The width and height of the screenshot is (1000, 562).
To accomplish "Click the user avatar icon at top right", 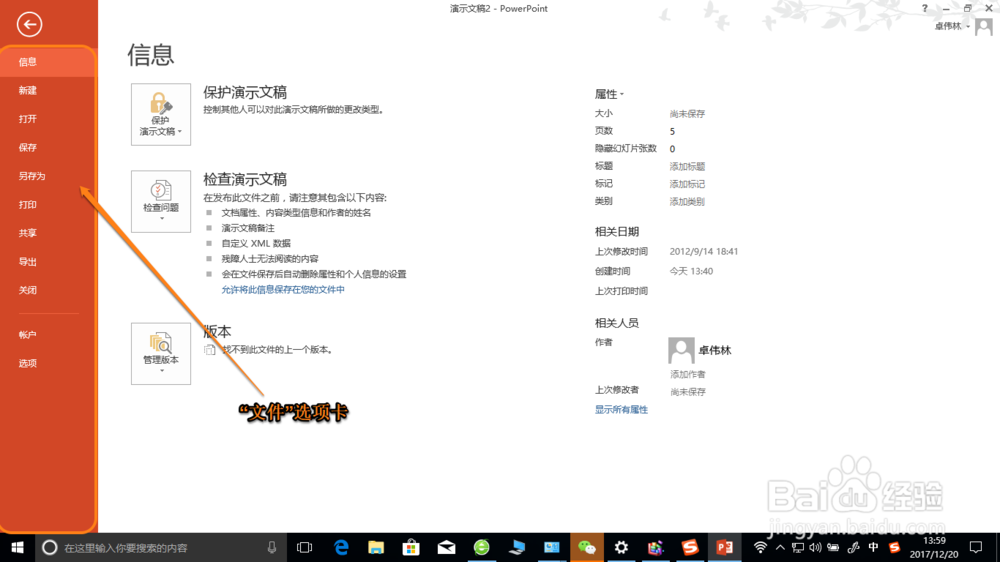I will coord(983,27).
